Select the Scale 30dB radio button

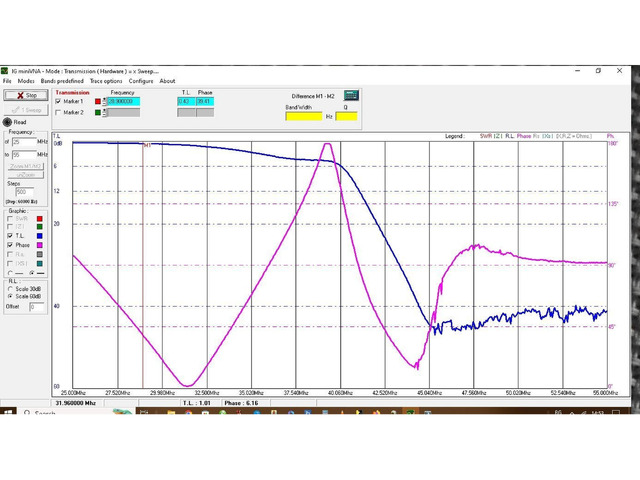(x=10, y=289)
